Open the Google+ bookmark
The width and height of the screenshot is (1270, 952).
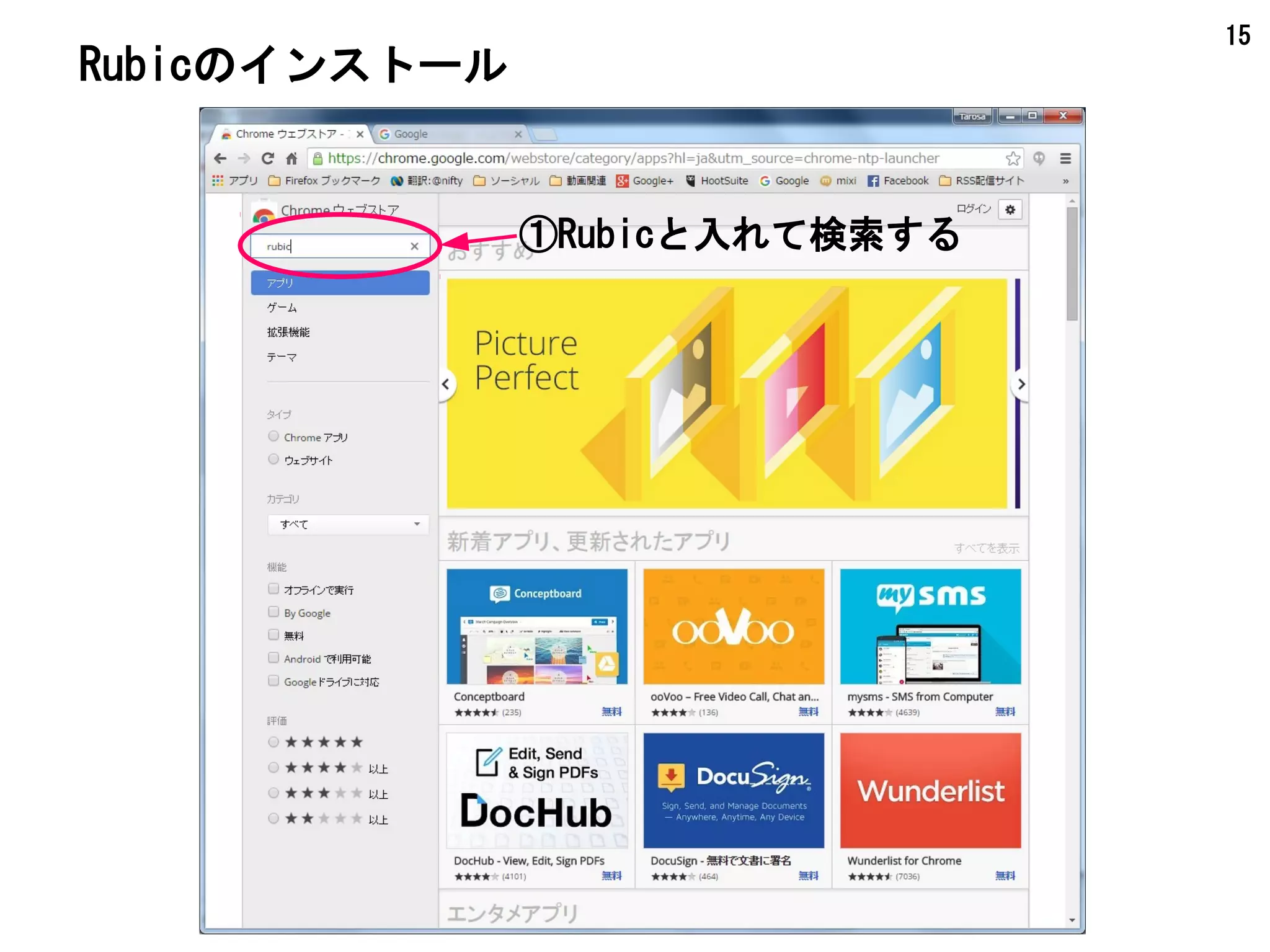(x=645, y=180)
